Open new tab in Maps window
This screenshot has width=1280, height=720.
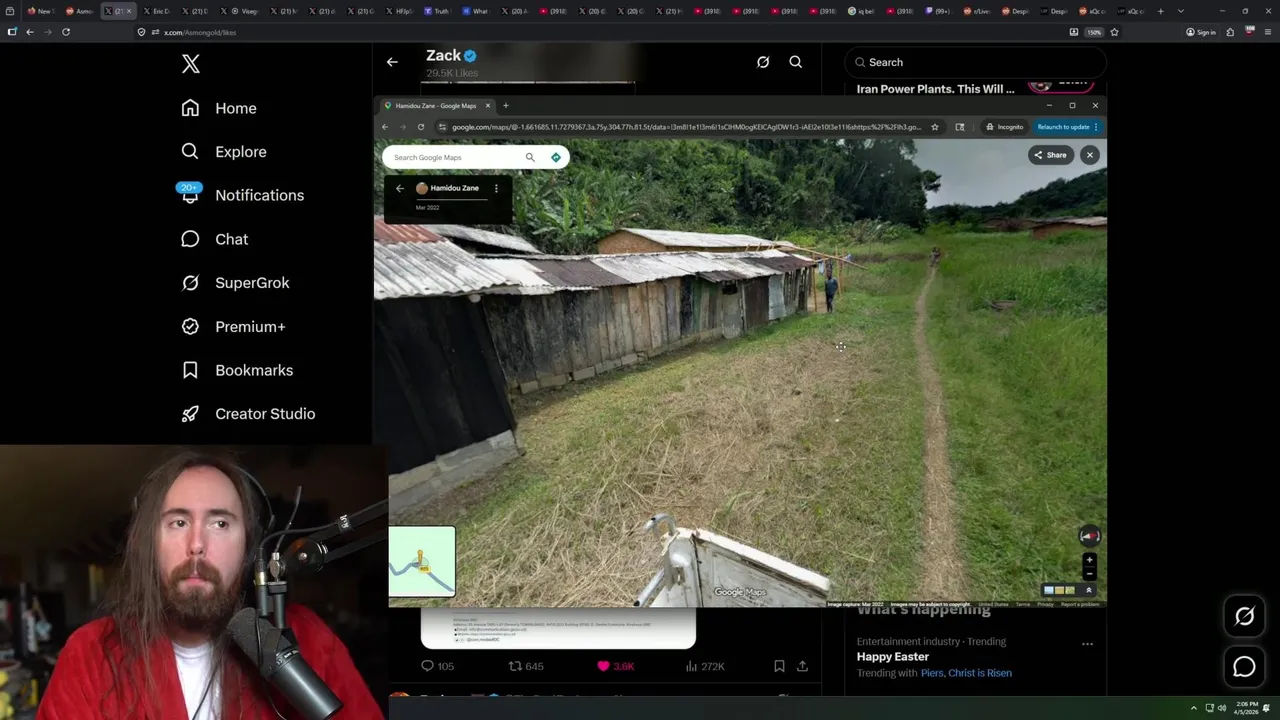[x=505, y=106]
